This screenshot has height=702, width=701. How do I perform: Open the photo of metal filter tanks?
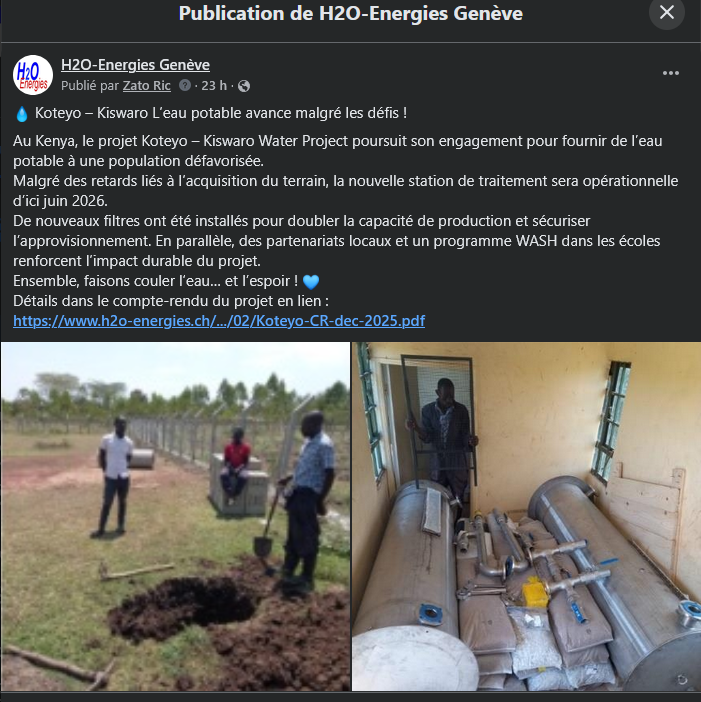[526, 516]
